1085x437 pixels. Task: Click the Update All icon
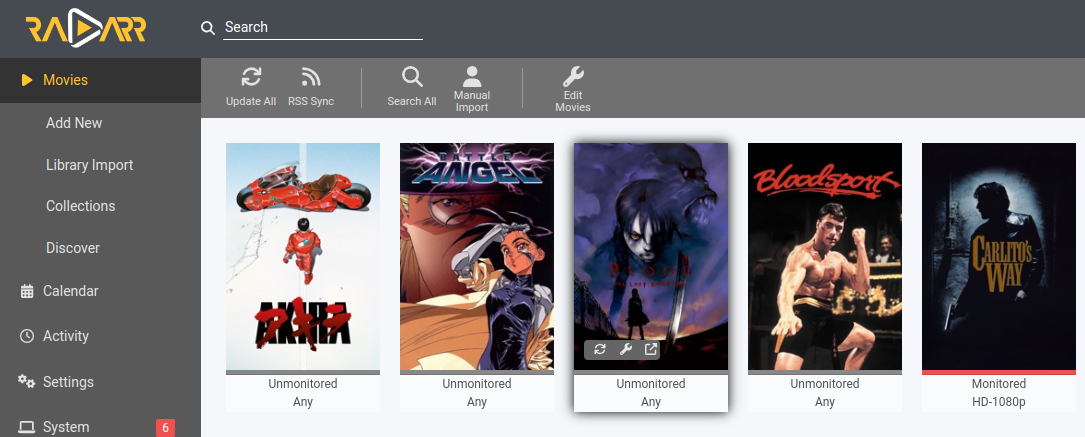click(251, 78)
